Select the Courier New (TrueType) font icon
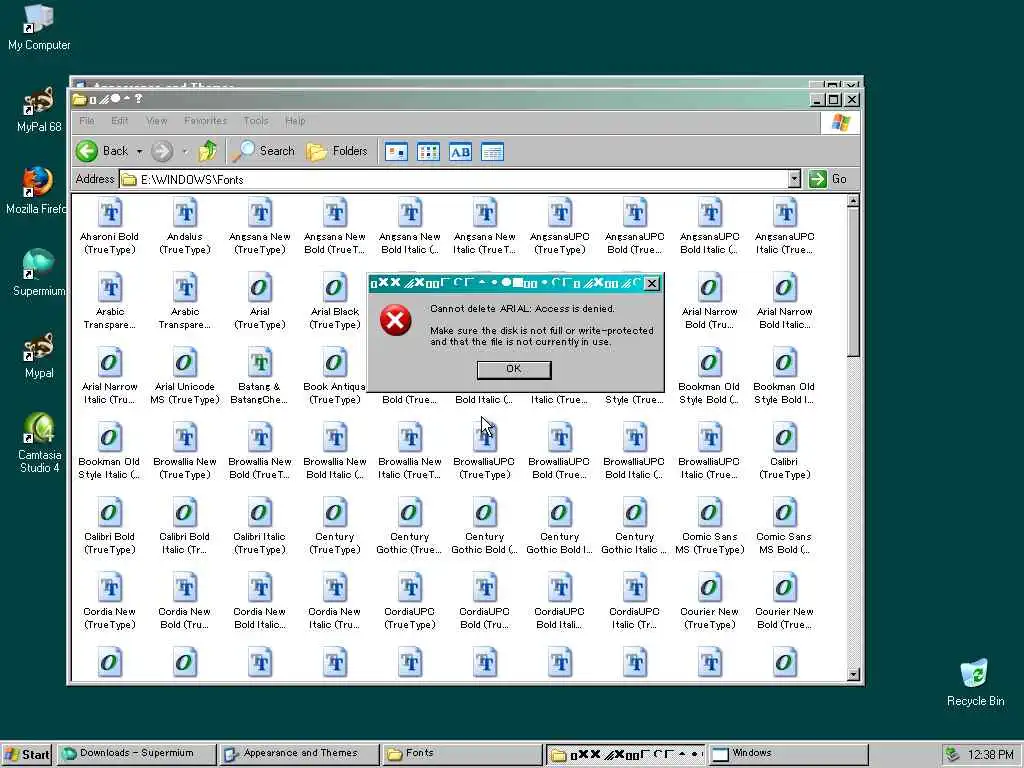The width and height of the screenshot is (1024, 768). click(x=710, y=601)
